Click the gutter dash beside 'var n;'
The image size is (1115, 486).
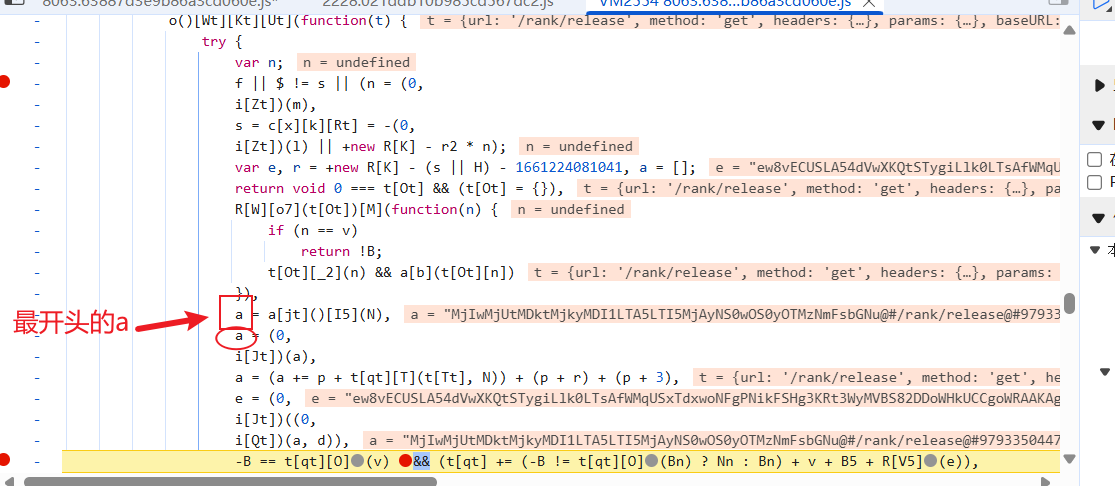pos(37,63)
